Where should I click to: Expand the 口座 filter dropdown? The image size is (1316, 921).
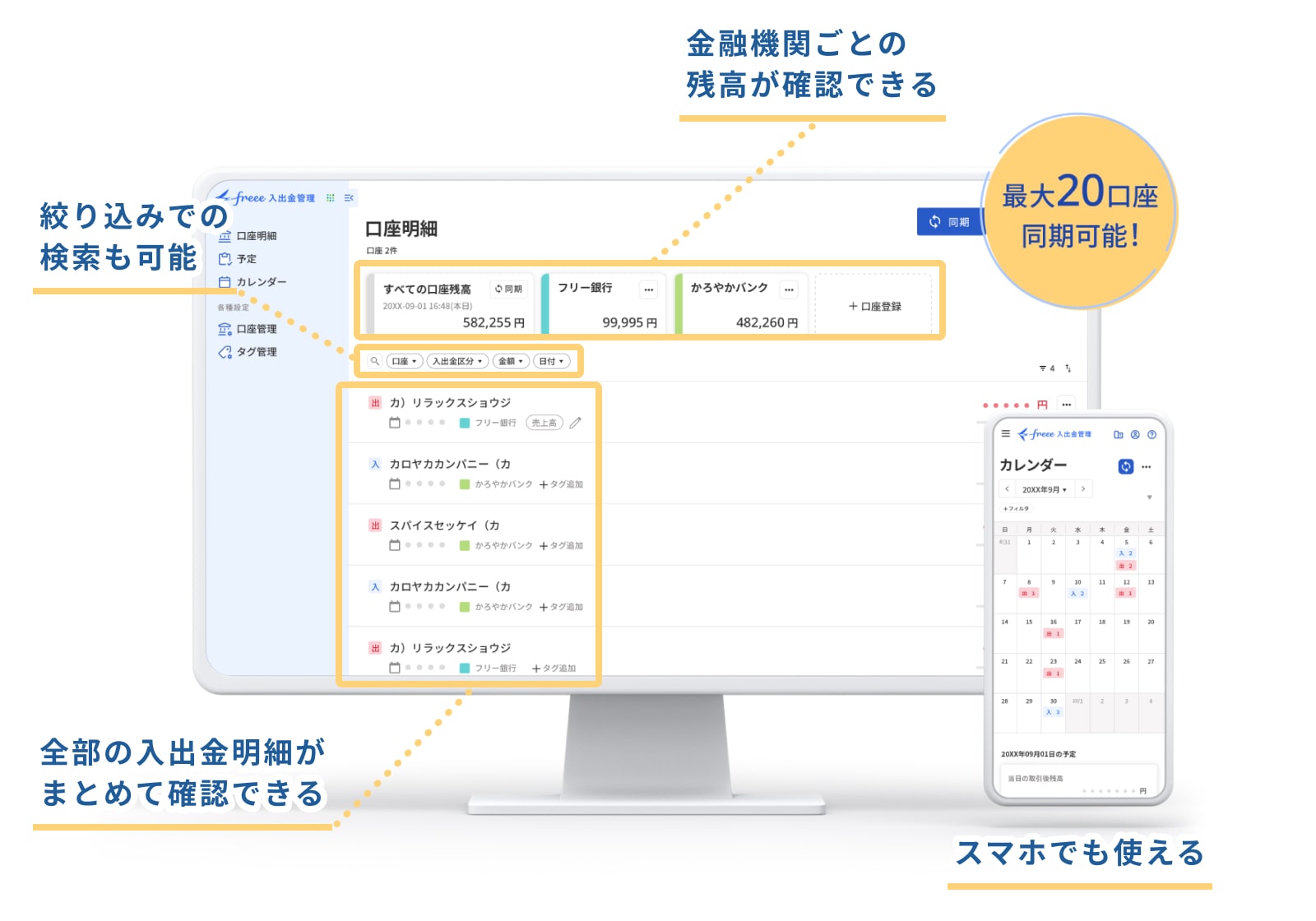coord(404,361)
